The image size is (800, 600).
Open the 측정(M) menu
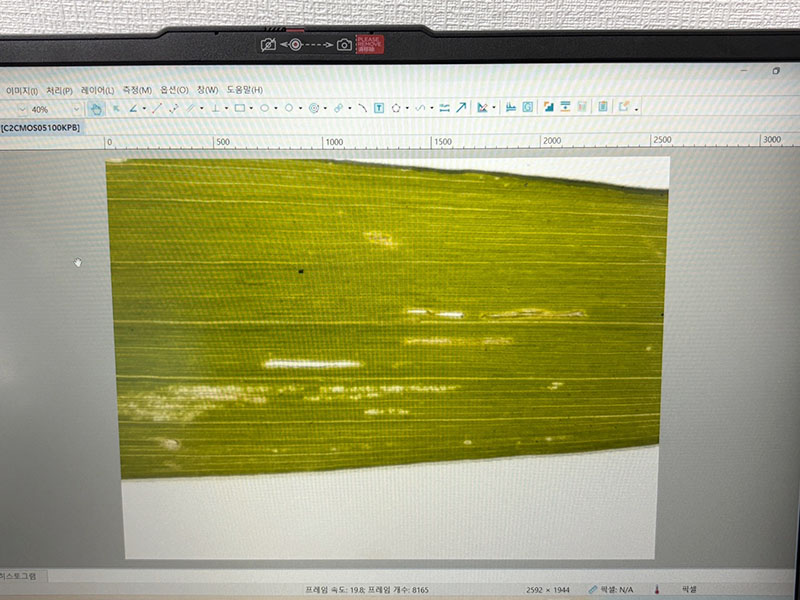point(137,90)
